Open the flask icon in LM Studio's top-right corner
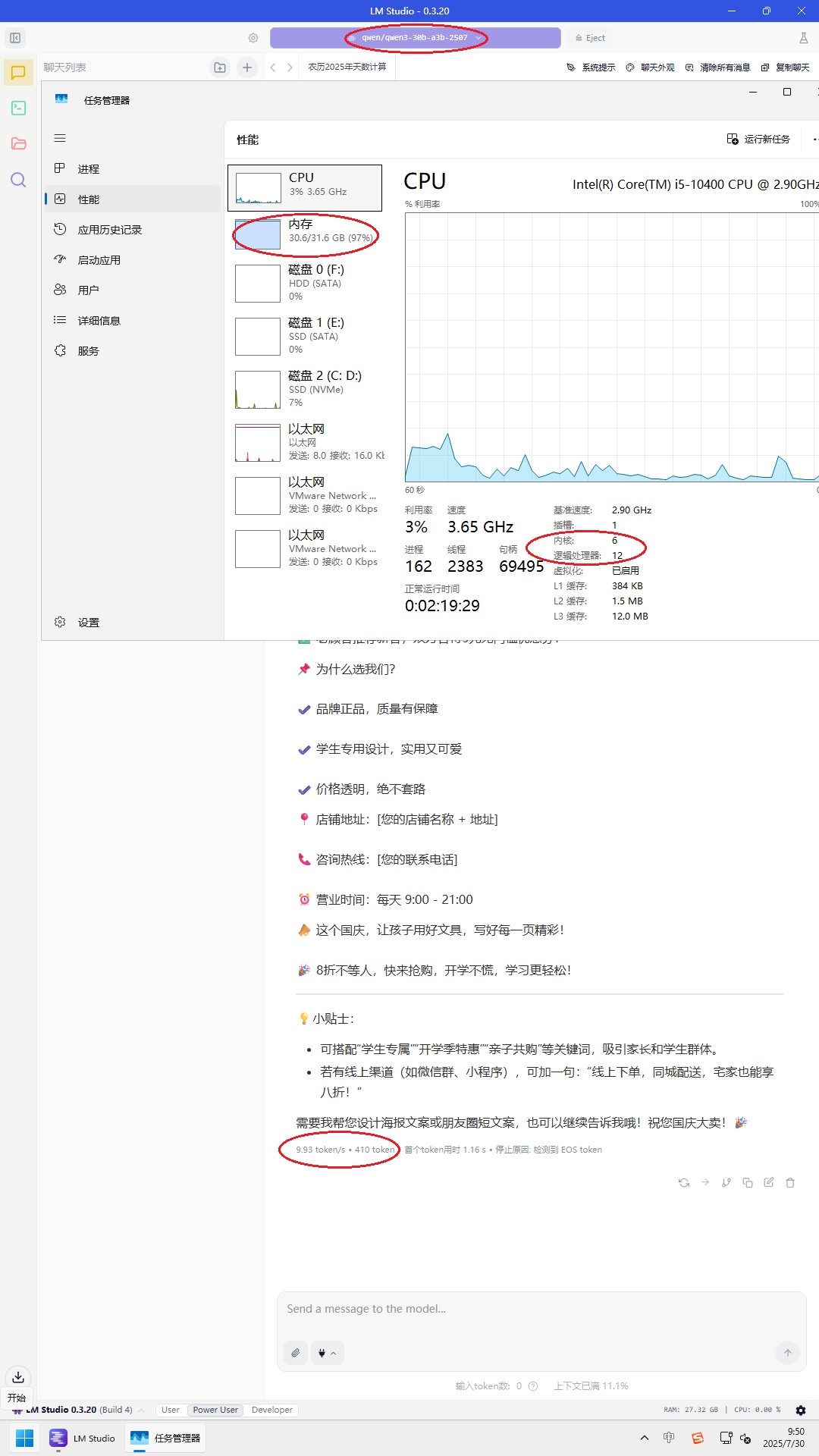This screenshot has width=819, height=1456. coord(804,38)
